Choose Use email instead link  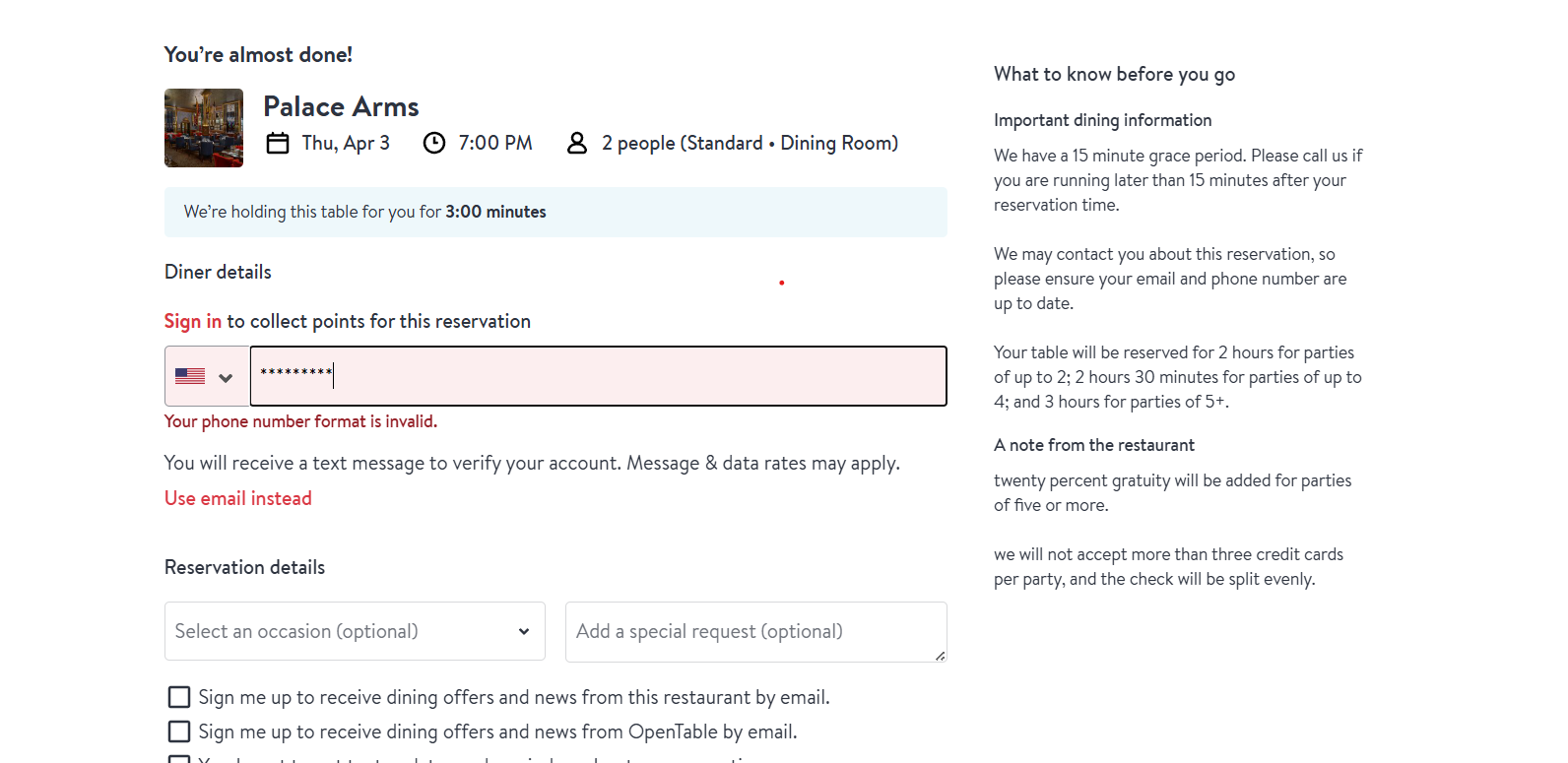238,498
